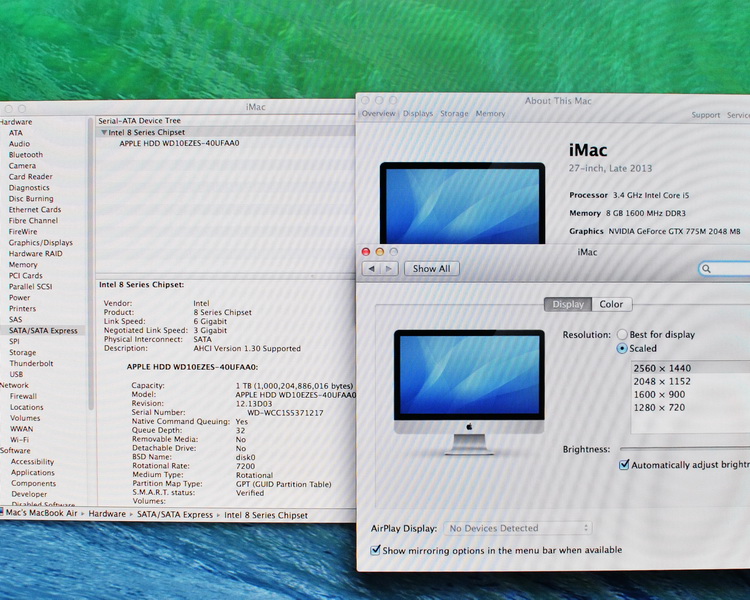Select Camera in sidebar

tap(22, 166)
